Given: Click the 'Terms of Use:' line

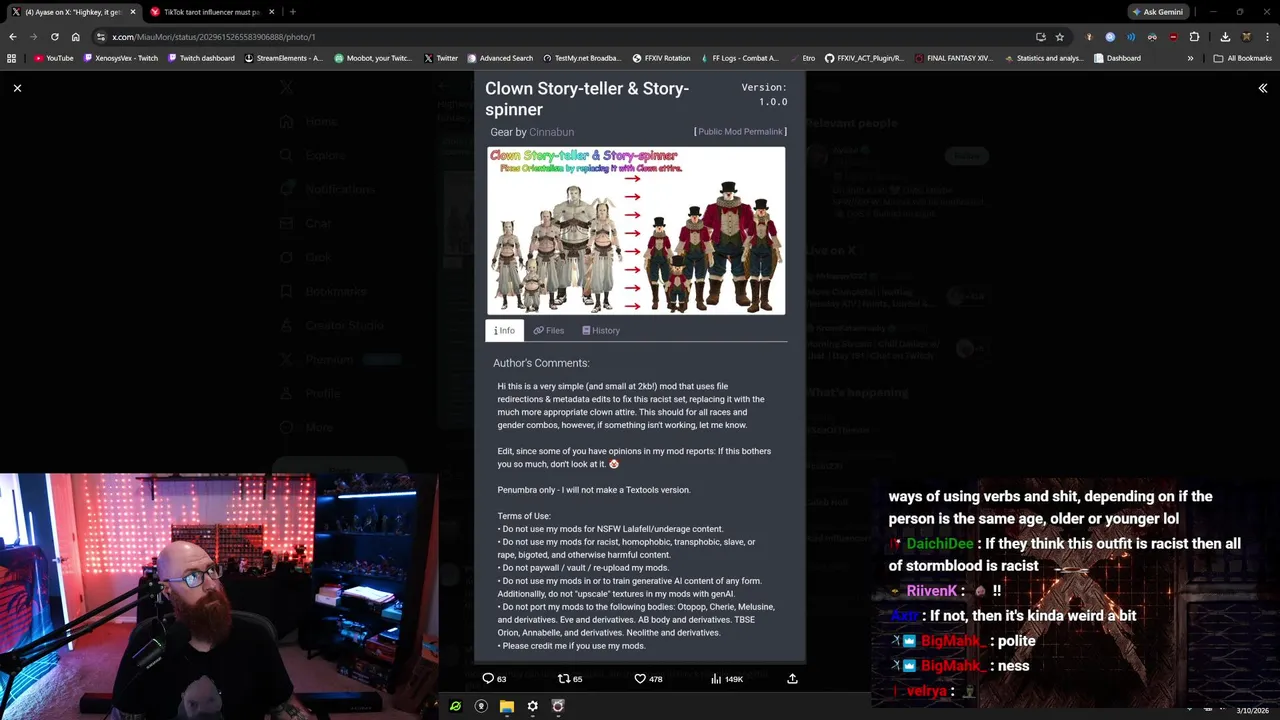Looking at the screenshot, I should pos(524,516).
